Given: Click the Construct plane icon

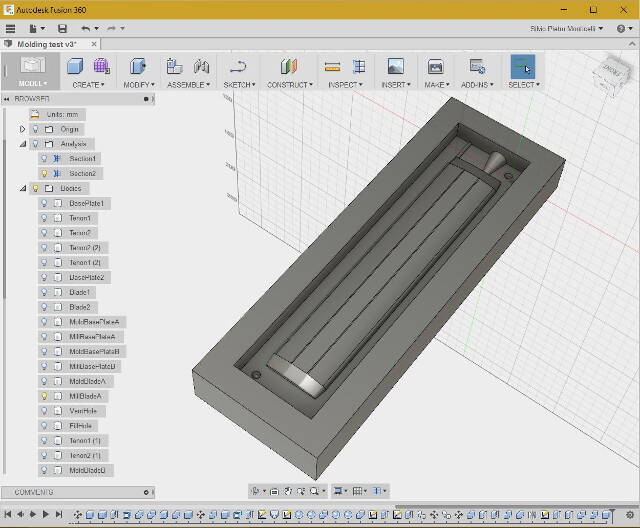Looking at the screenshot, I should point(289,66).
